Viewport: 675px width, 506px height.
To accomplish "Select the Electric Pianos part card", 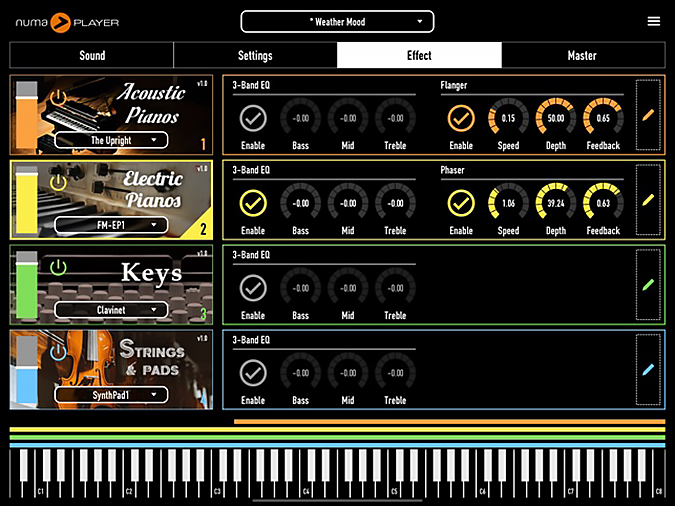I will 111,200.
